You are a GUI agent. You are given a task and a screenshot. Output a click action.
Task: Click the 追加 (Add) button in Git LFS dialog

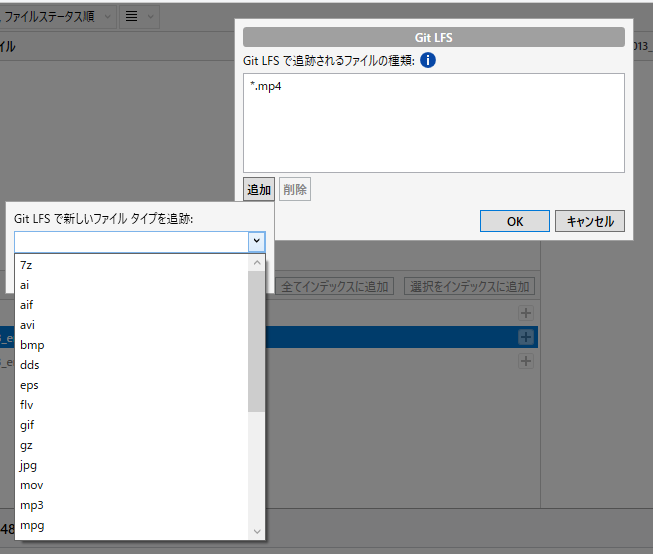(259, 190)
